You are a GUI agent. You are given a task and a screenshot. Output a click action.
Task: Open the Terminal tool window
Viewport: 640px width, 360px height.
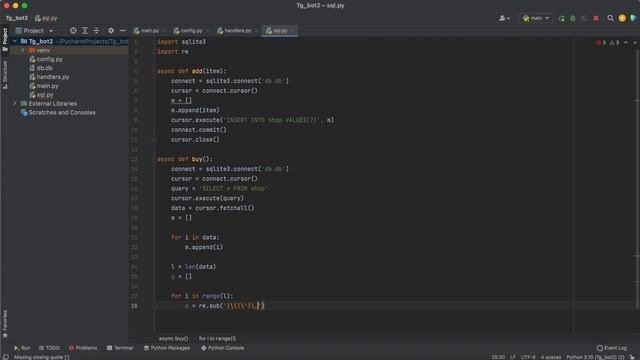[x=120, y=348]
